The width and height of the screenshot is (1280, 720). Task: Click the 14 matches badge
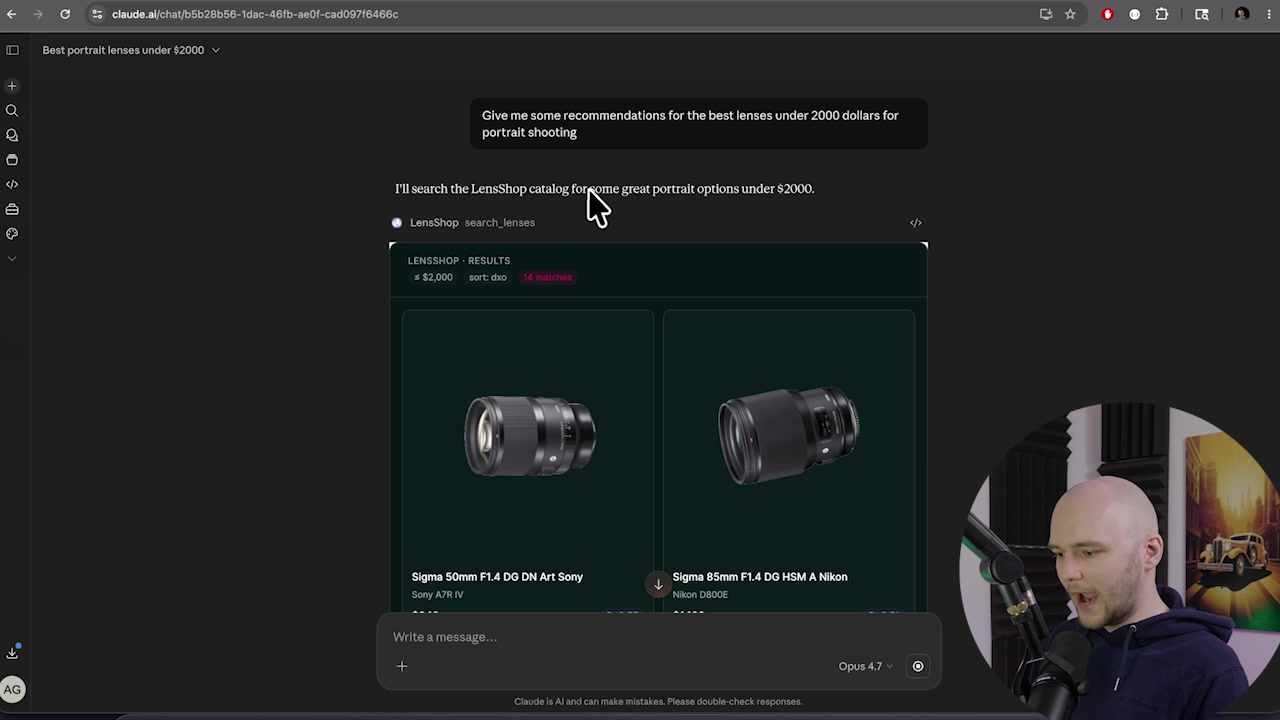(547, 277)
